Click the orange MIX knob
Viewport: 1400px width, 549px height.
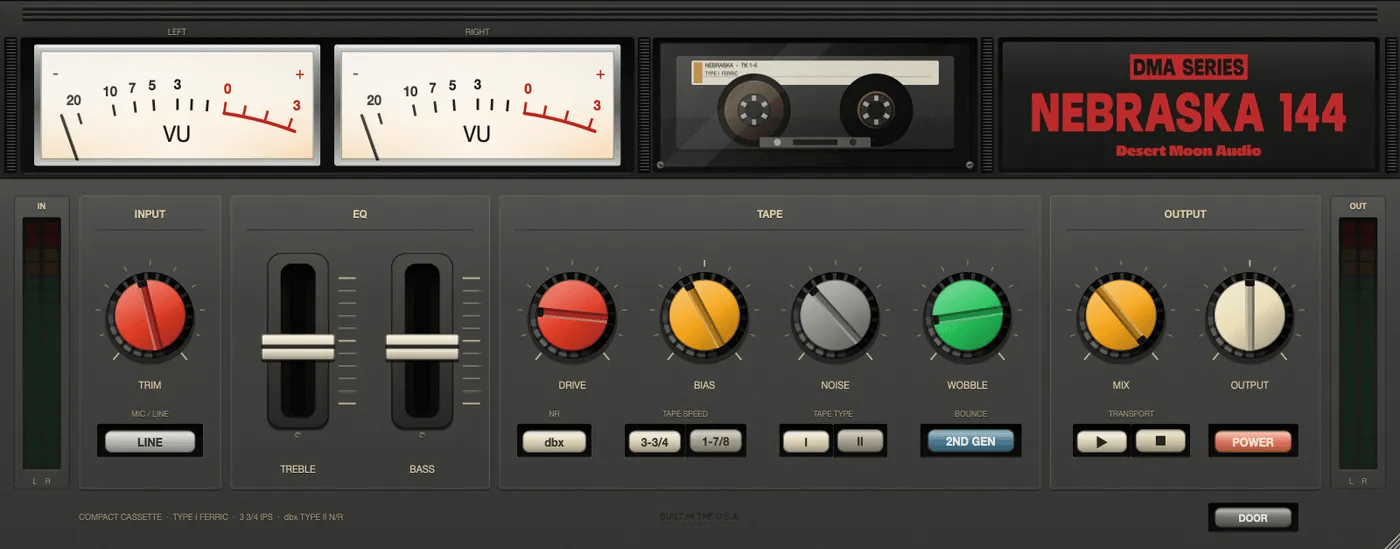[1119, 315]
